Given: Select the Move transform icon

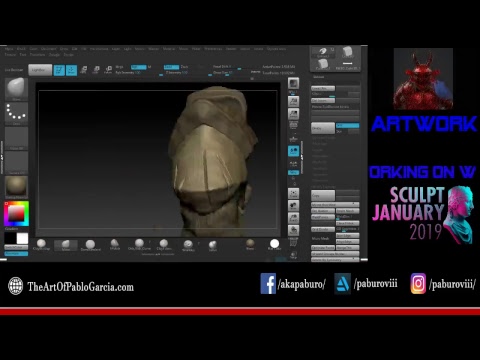Looking at the screenshot, I should (x=84, y=70).
